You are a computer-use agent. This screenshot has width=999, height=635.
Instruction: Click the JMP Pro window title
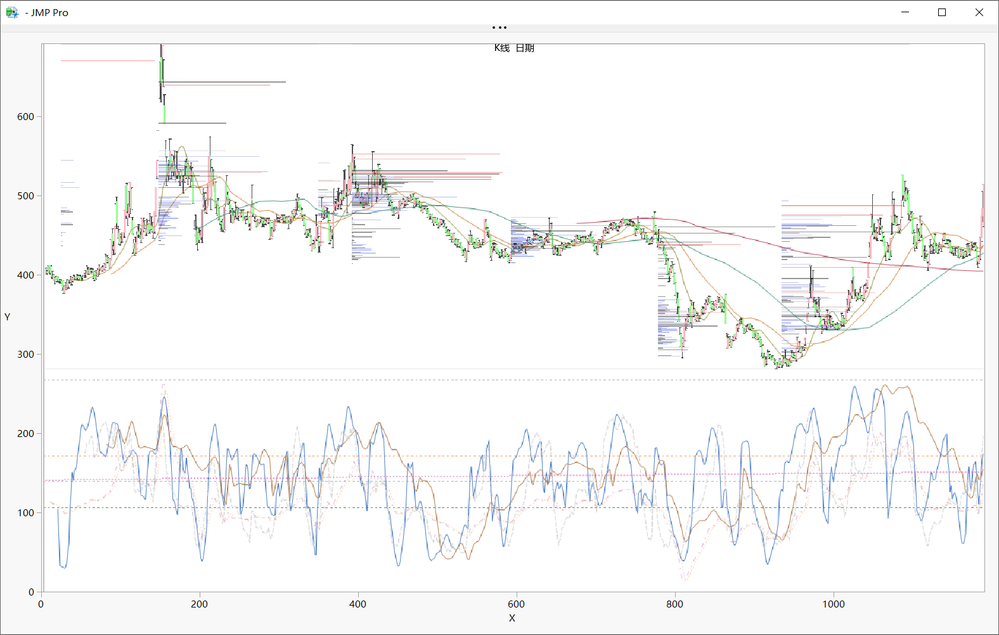(47, 13)
